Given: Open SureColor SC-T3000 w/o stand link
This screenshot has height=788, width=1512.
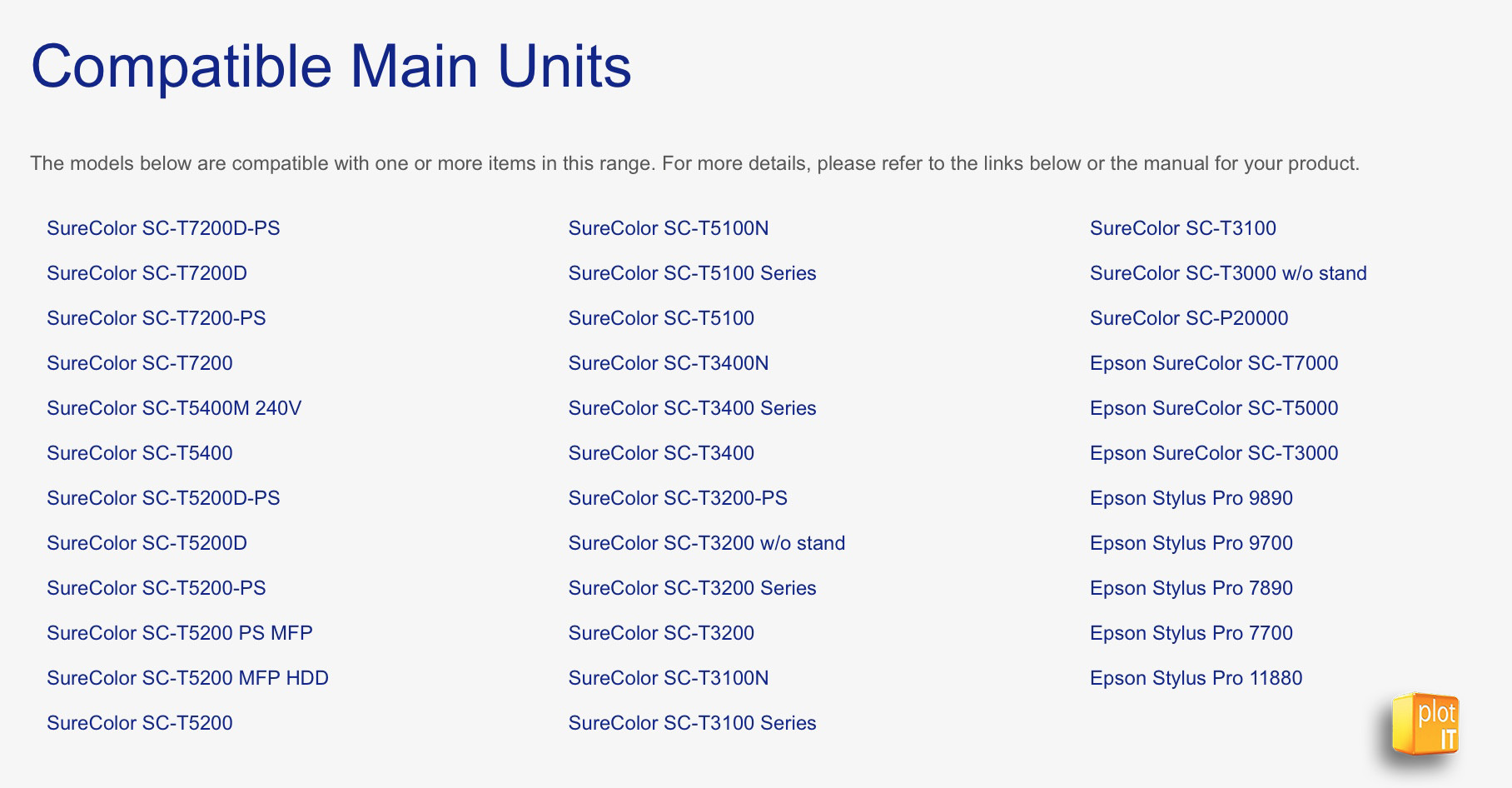Looking at the screenshot, I should tap(1228, 273).
